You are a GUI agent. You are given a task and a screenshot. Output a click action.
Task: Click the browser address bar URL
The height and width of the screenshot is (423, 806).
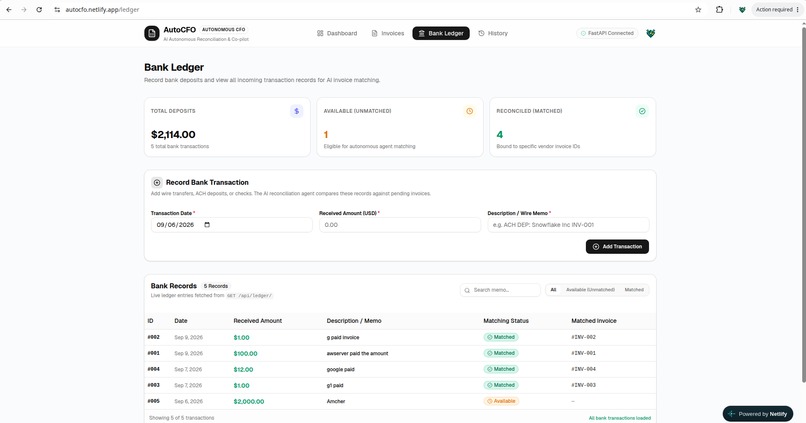[102, 10]
